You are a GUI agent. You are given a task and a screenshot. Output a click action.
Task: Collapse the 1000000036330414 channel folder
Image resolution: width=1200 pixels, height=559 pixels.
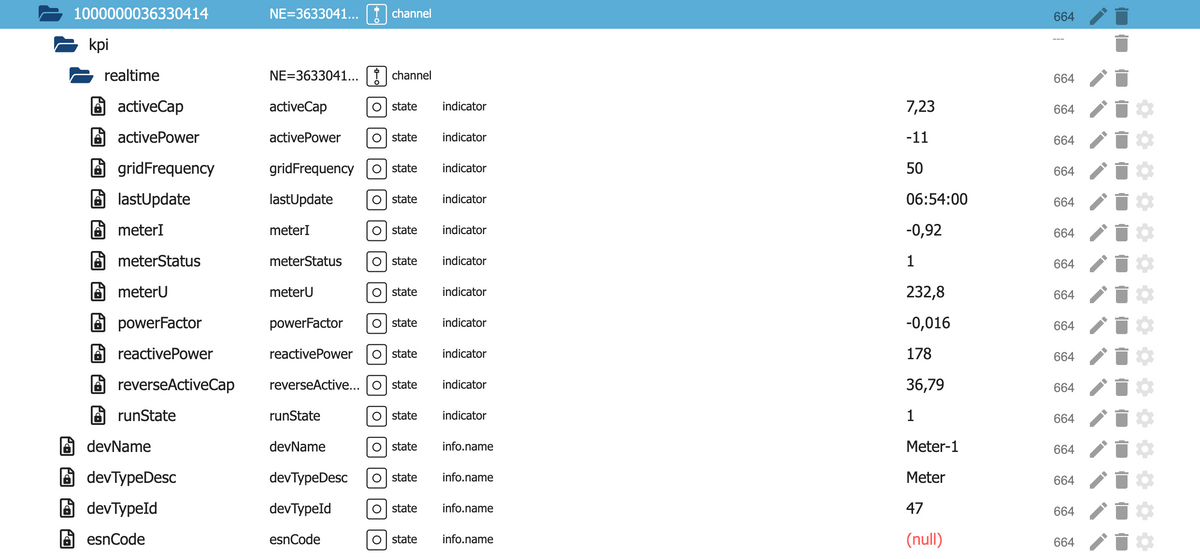[49, 15]
